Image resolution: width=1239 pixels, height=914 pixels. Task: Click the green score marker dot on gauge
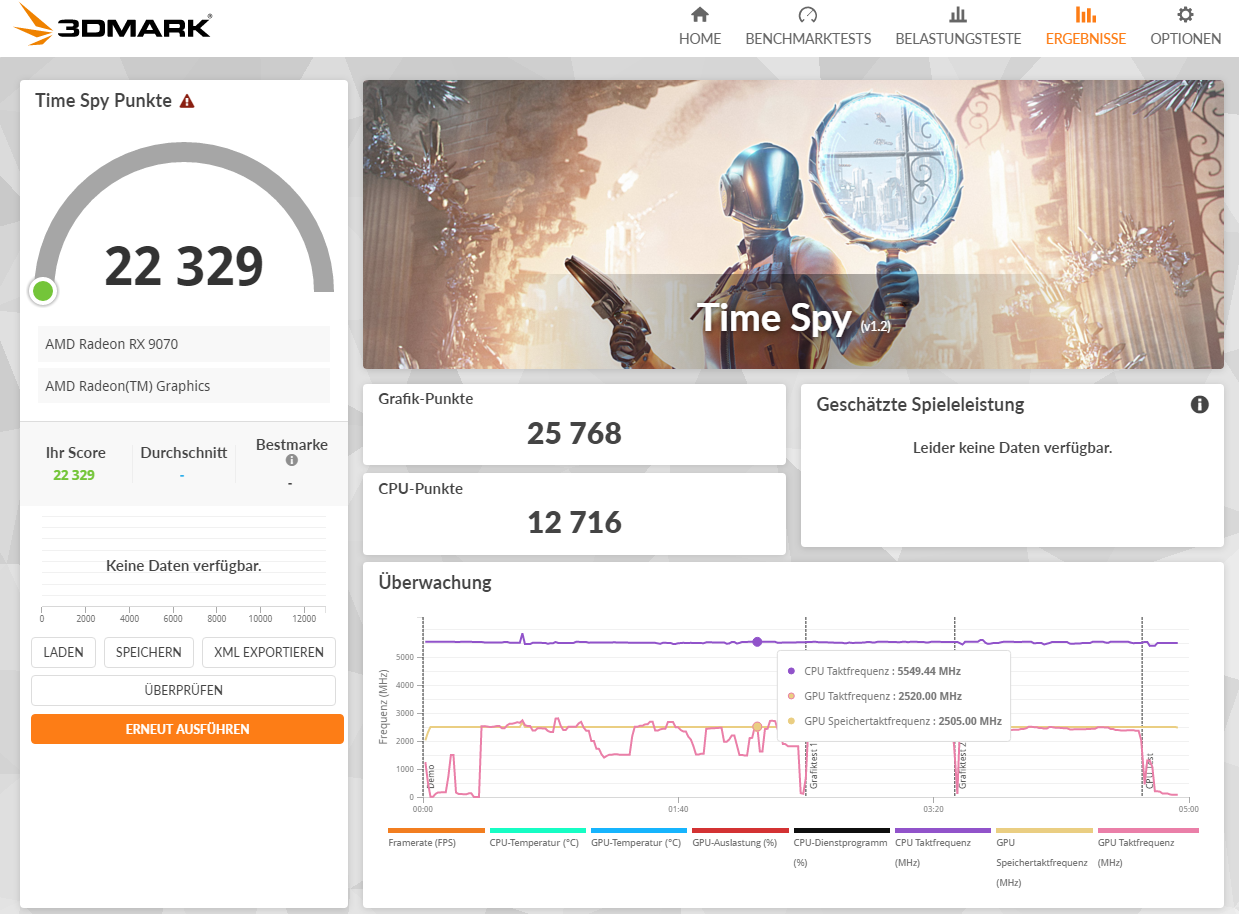click(43, 291)
